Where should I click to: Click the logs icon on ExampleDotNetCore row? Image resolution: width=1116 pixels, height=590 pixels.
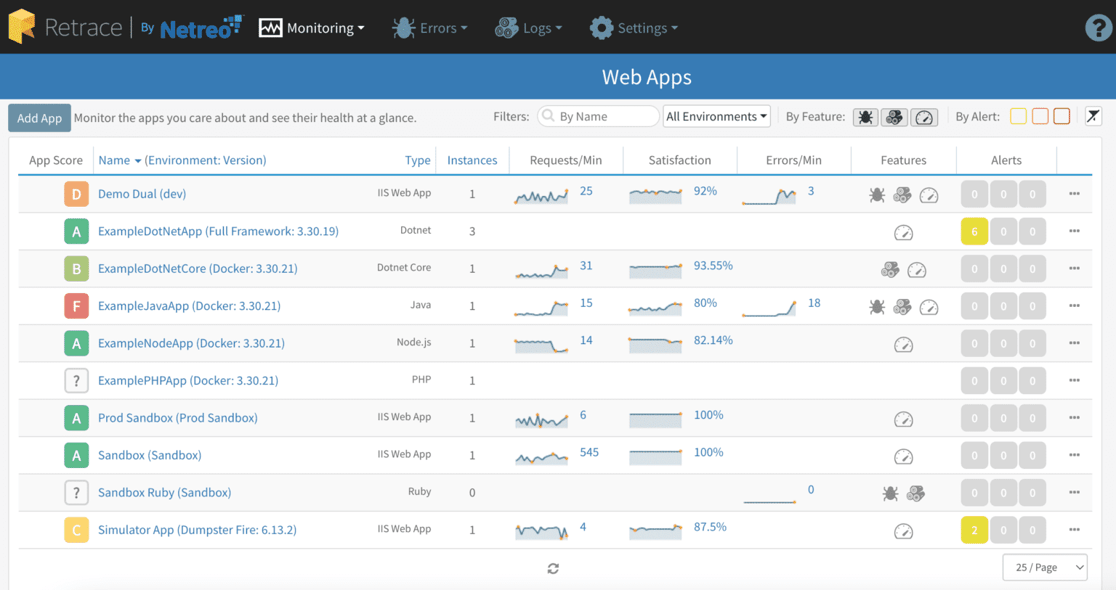coord(891,269)
